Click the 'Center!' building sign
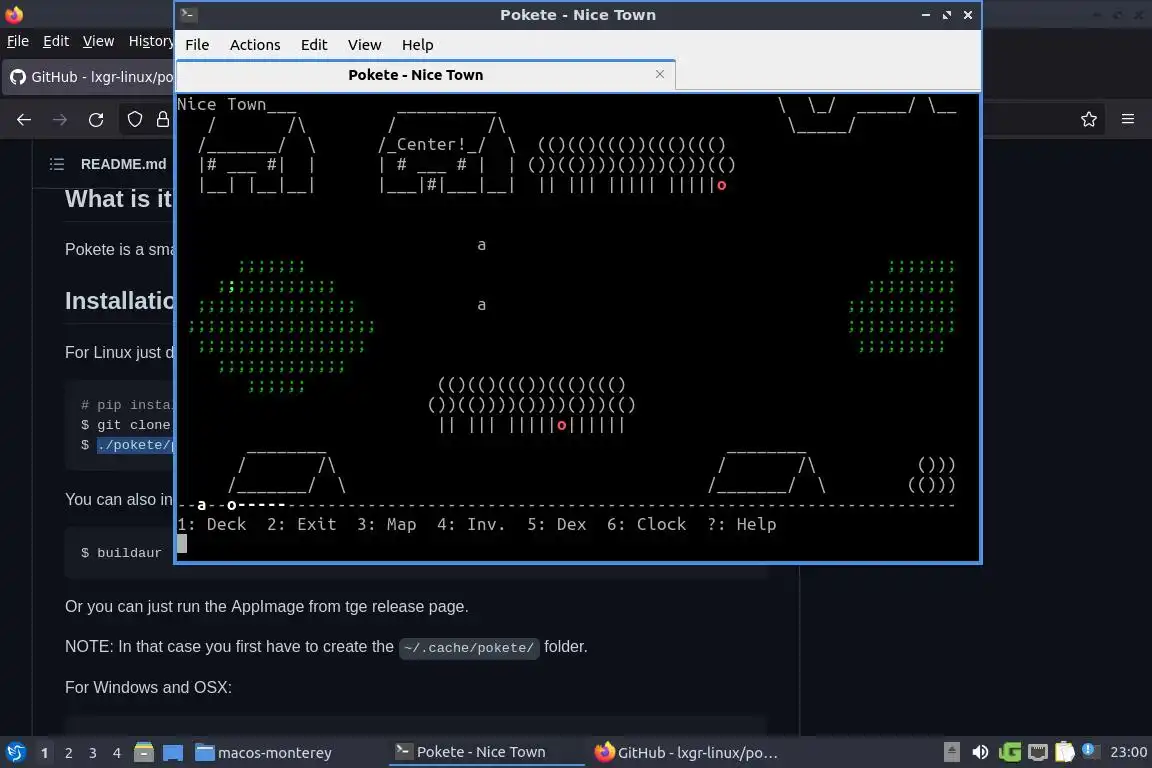The image size is (1152, 768). [x=431, y=144]
